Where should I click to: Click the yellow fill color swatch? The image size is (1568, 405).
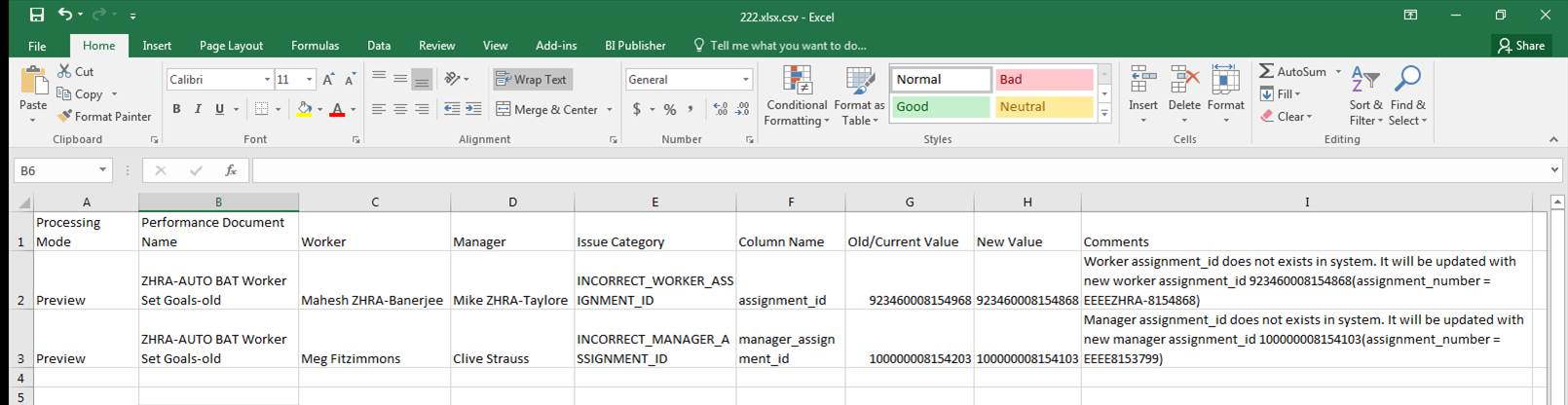[x=304, y=109]
